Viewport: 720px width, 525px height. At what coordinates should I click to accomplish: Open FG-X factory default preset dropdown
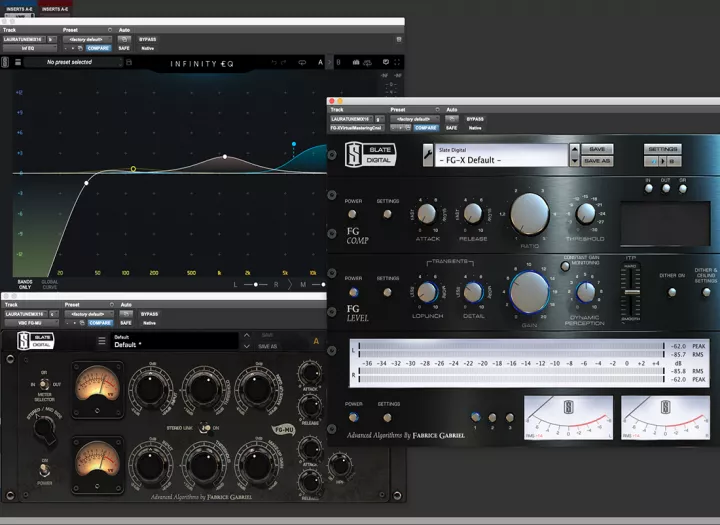[x=414, y=119]
